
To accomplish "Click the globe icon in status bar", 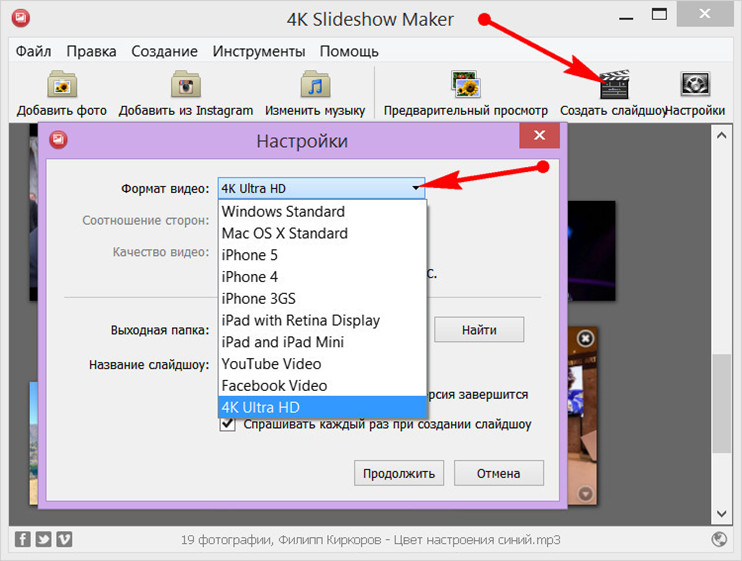I will 719,539.
